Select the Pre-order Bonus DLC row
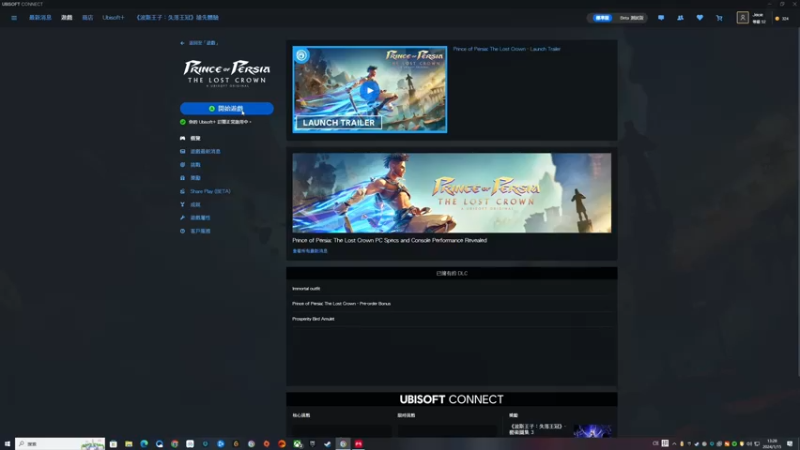This screenshot has width=800, height=450. [452, 304]
